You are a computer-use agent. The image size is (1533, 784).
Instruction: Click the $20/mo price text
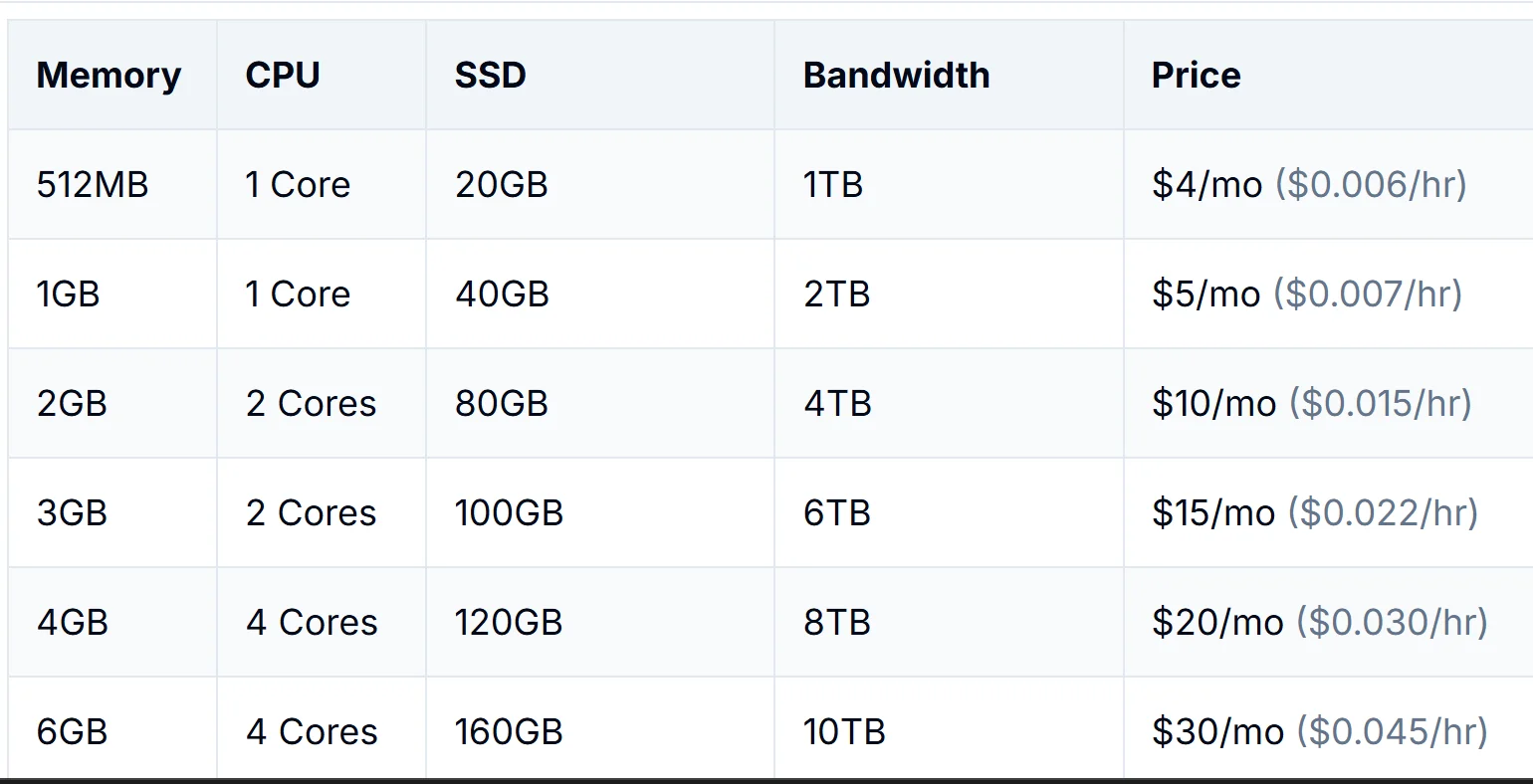coord(1217,623)
